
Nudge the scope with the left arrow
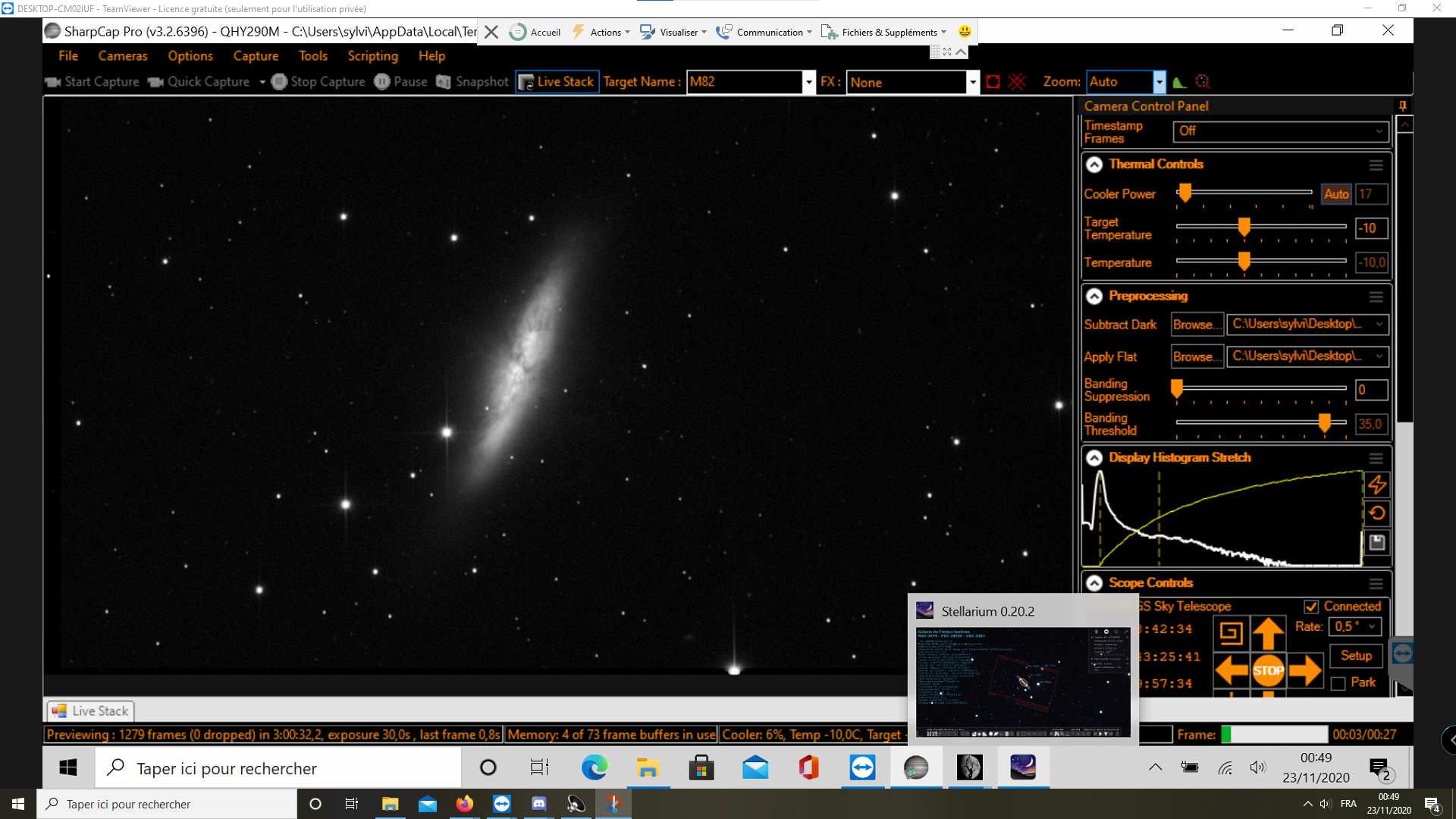1231,670
